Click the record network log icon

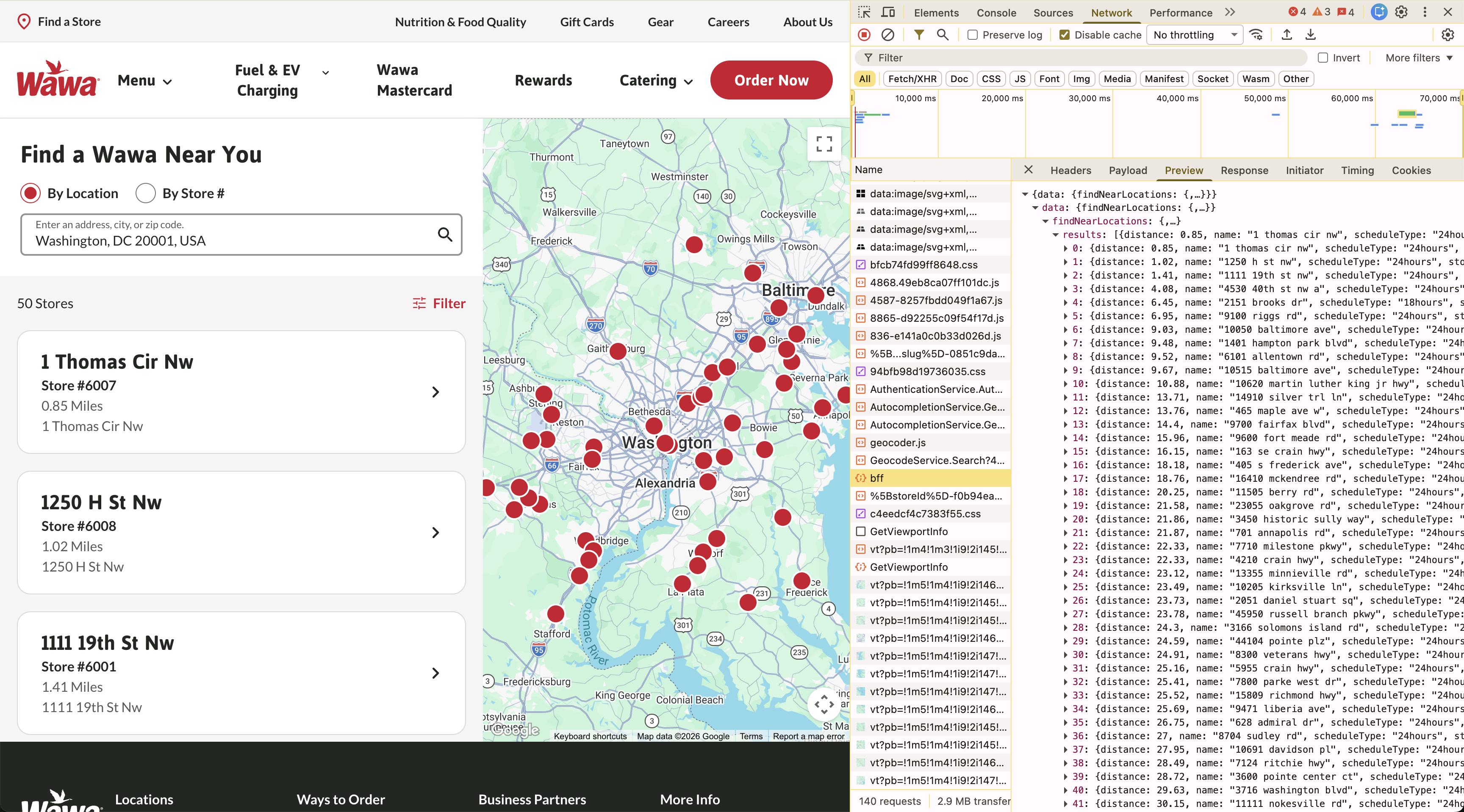click(x=864, y=35)
